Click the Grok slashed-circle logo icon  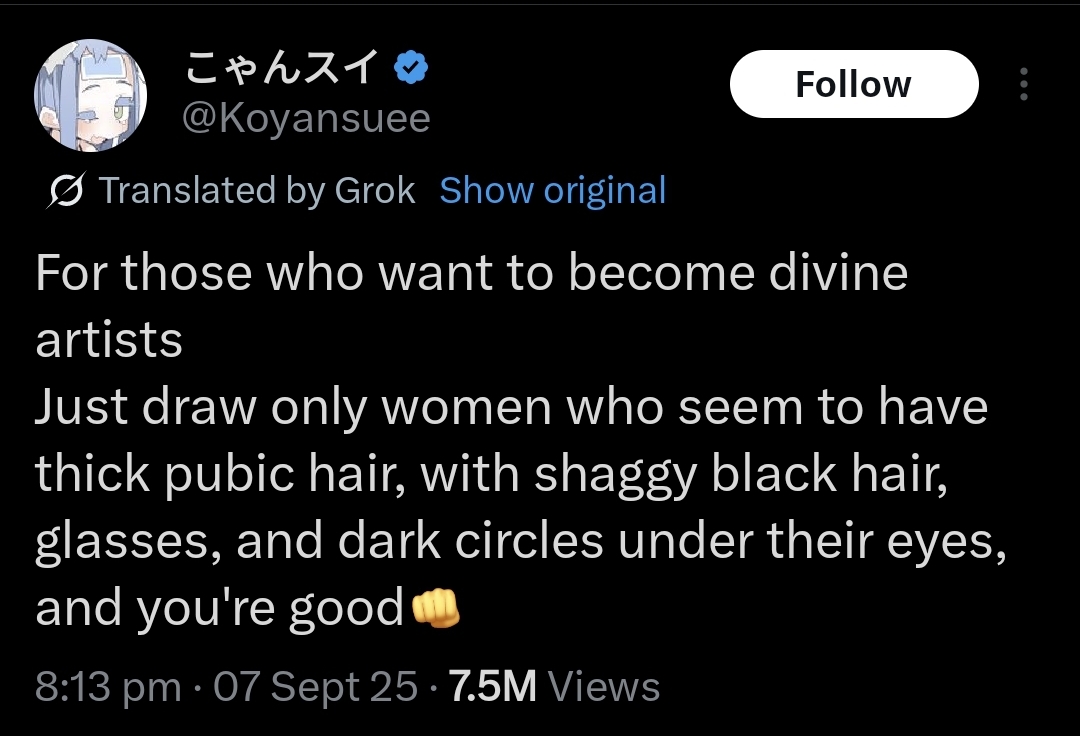pyautogui.click(x=65, y=190)
